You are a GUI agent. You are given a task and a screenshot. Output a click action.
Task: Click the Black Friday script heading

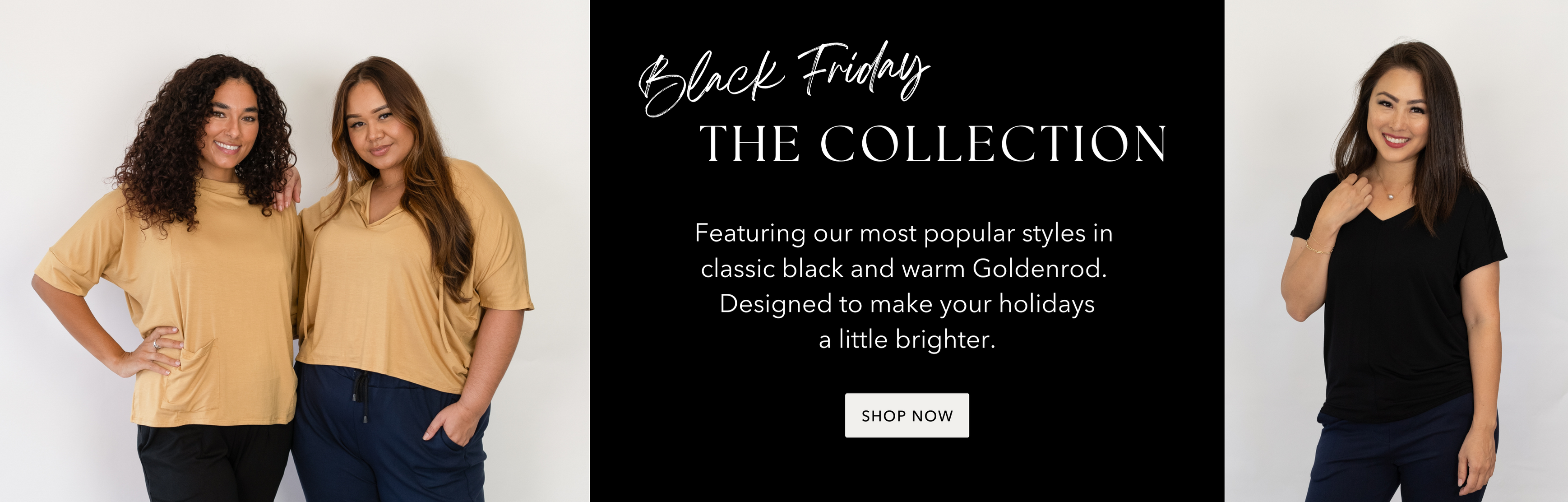tap(784, 79)
